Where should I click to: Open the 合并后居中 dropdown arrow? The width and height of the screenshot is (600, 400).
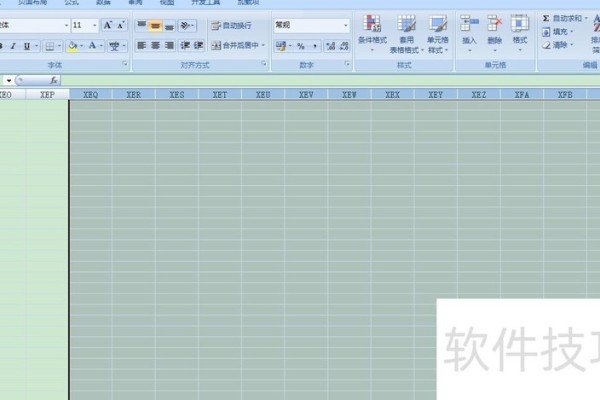pos(263,45)
